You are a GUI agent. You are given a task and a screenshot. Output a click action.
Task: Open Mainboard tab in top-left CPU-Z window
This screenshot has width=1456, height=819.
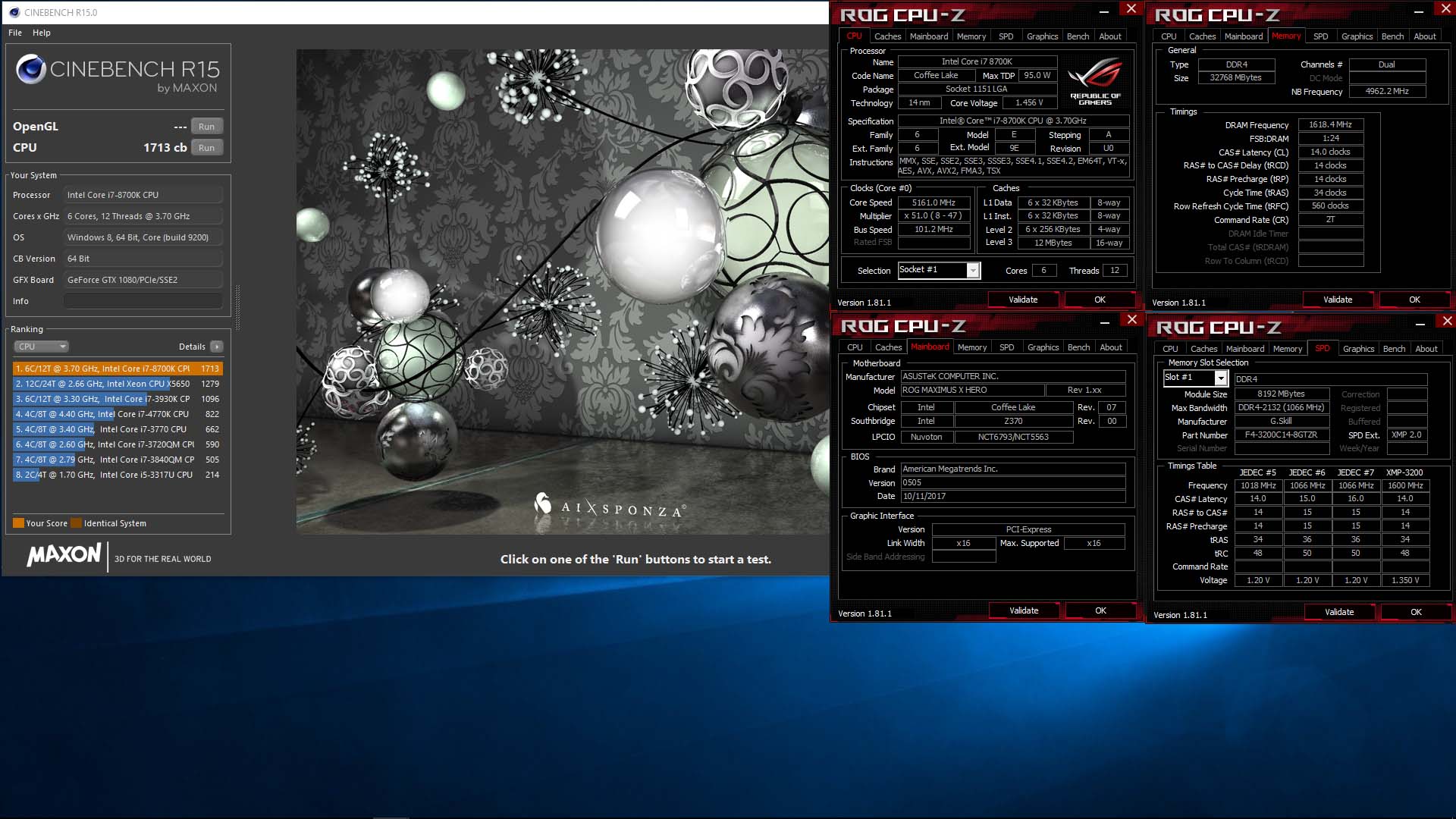click(x=929, y=36)
